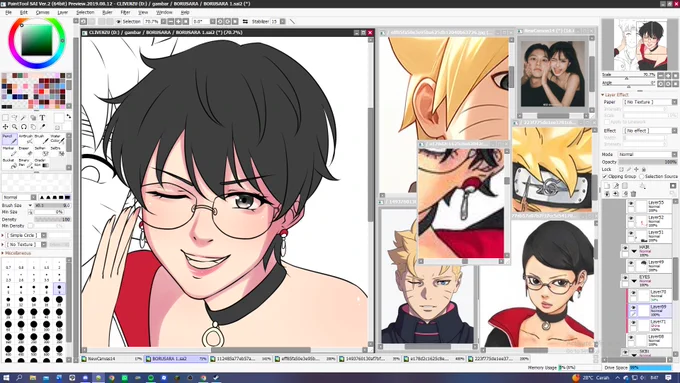Select the Pencil brush tool

[10, 139]
